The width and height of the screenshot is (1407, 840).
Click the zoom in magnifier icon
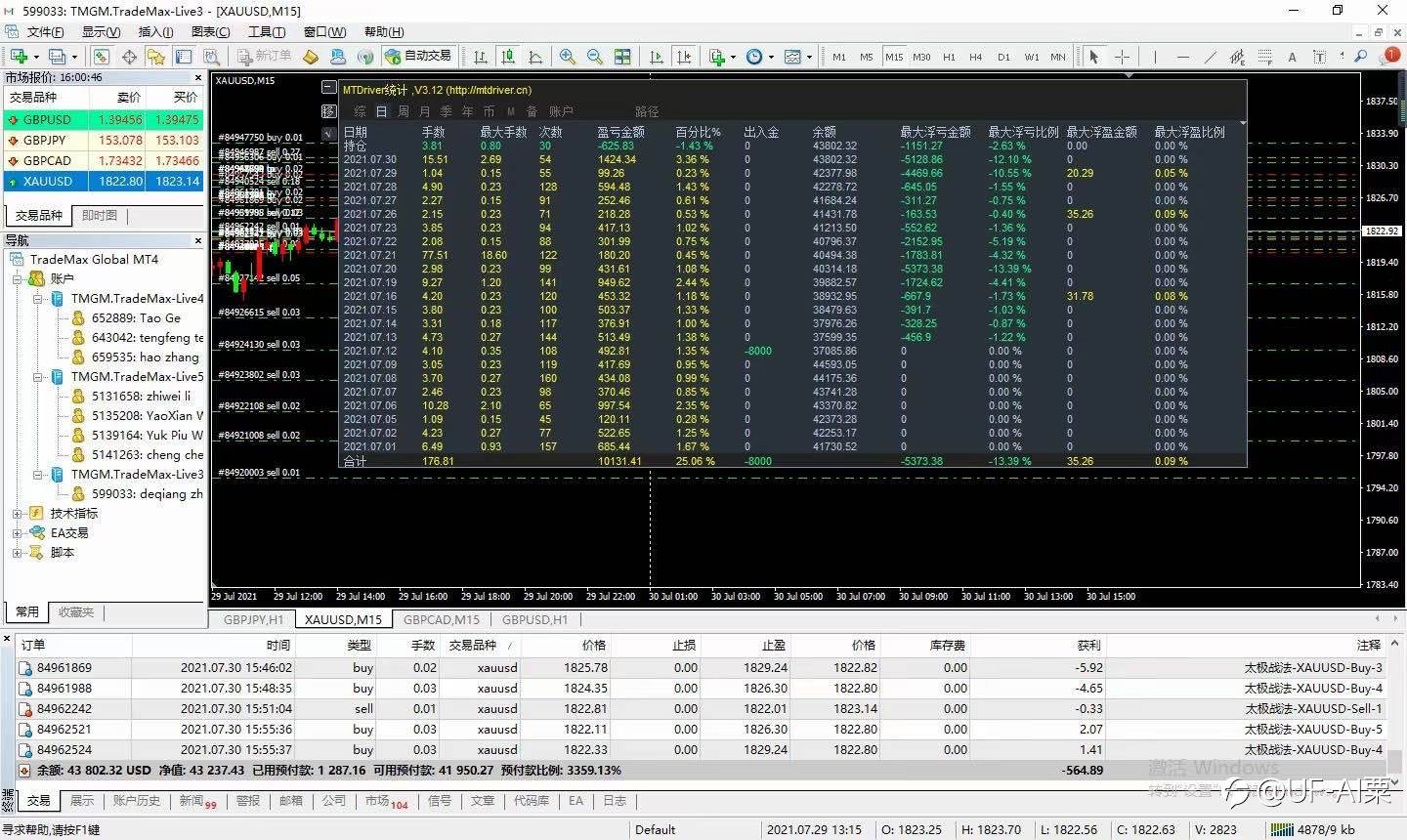[568, 57]
